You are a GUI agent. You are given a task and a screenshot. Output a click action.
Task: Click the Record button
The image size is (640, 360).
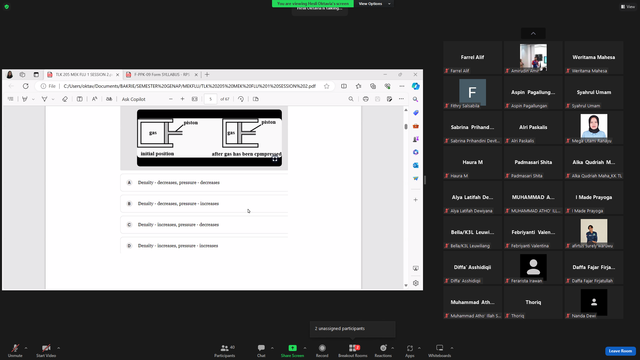click(x=322, y=350)
